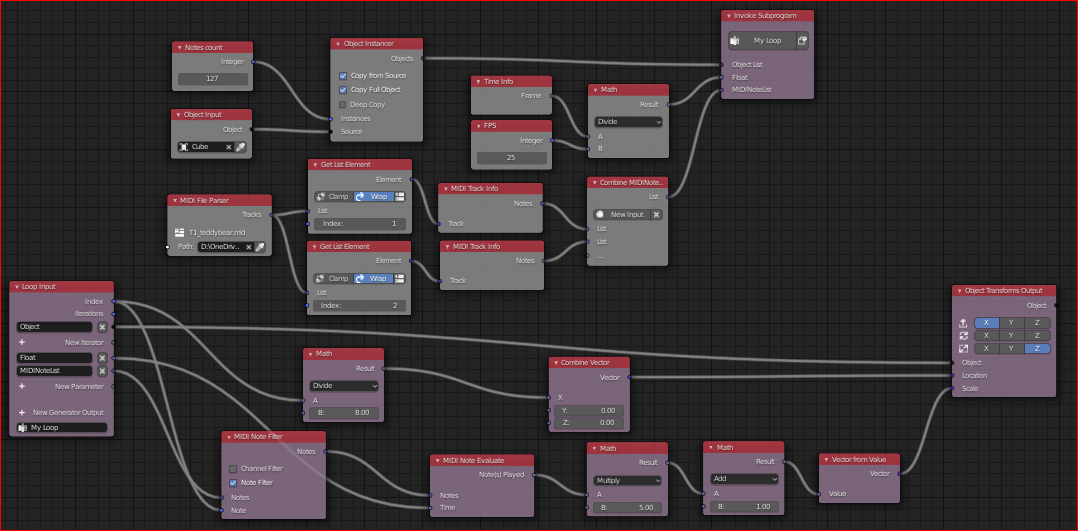
Task: Enable Deep Copy checkbox
Action: 342,105
